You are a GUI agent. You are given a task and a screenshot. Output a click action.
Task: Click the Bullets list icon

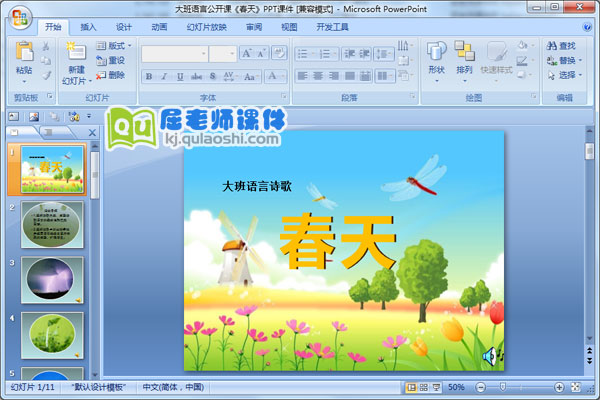point(303,54)
